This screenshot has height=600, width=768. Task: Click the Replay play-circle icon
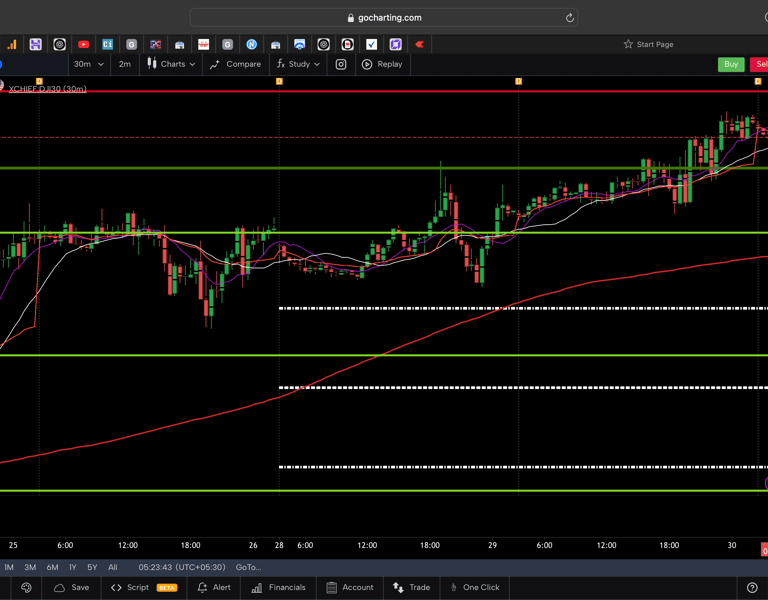(367, 64)
